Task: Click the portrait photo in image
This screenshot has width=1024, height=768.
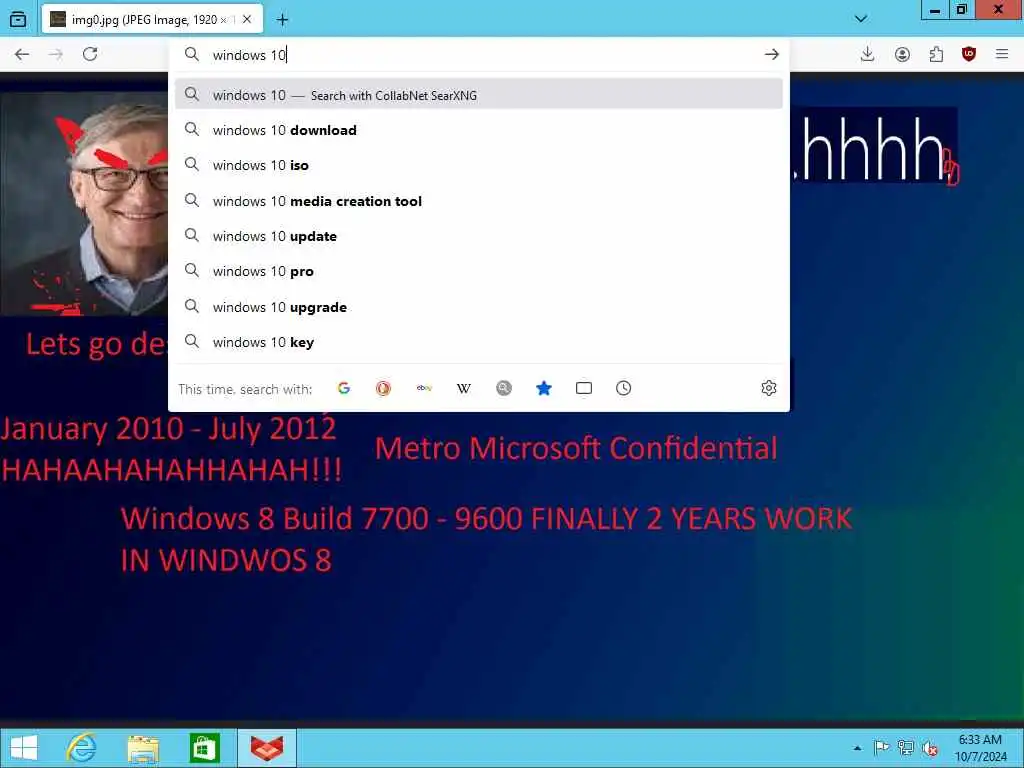Action: (x=84, y=204)
